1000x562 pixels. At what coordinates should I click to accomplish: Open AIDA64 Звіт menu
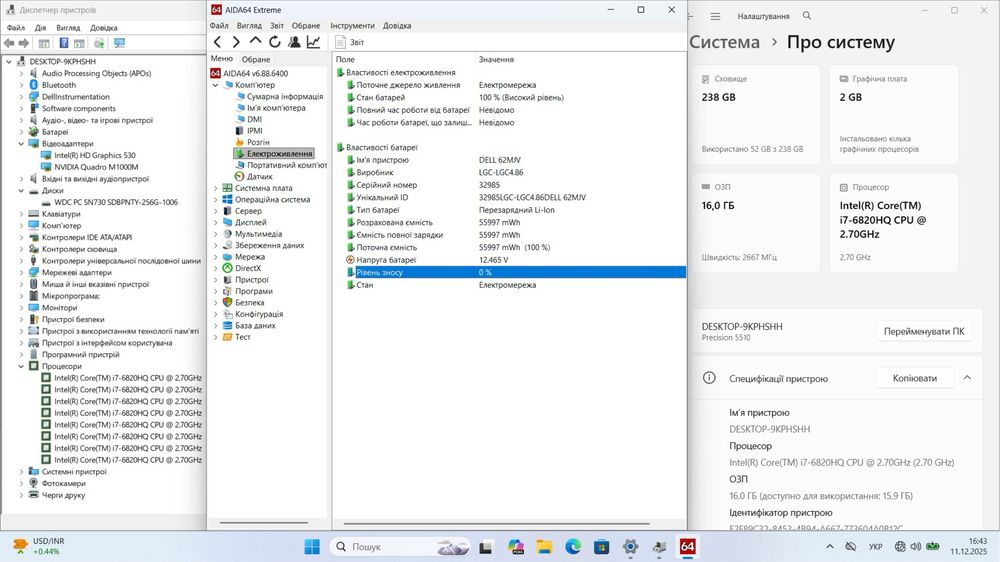(277, 26)
